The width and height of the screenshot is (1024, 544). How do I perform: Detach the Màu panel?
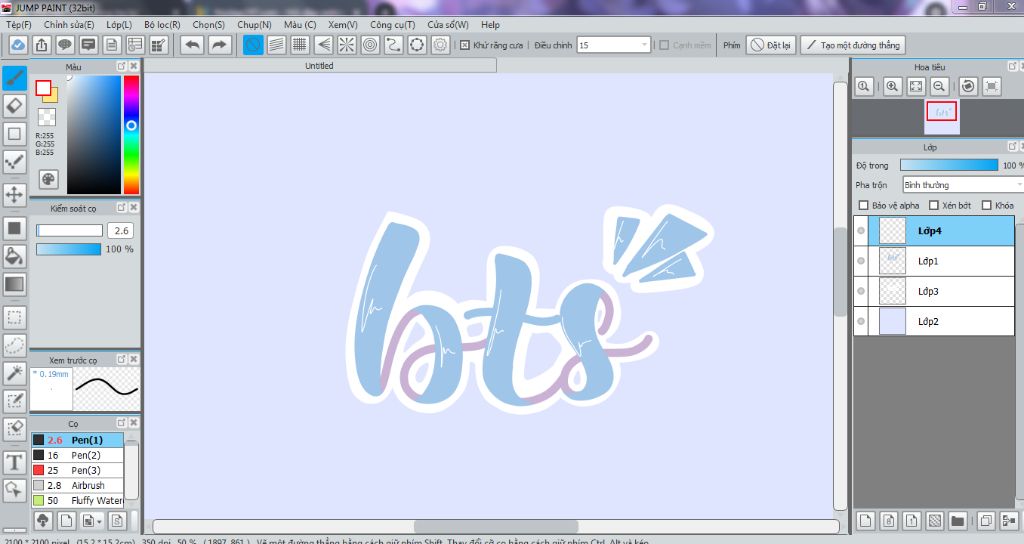(121, 66)
